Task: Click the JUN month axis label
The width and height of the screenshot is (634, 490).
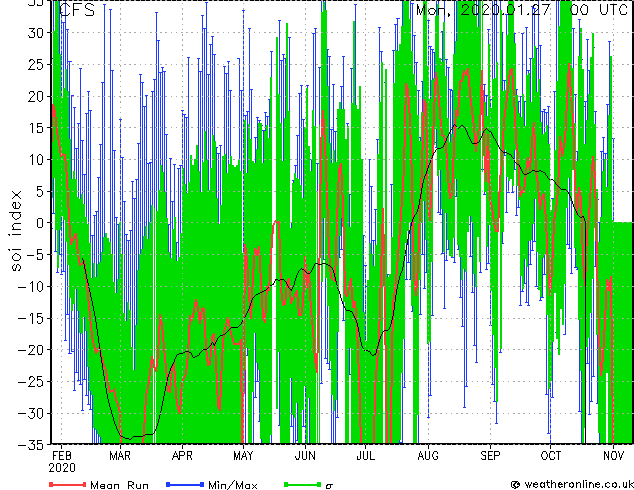Action: coord(305,456)
